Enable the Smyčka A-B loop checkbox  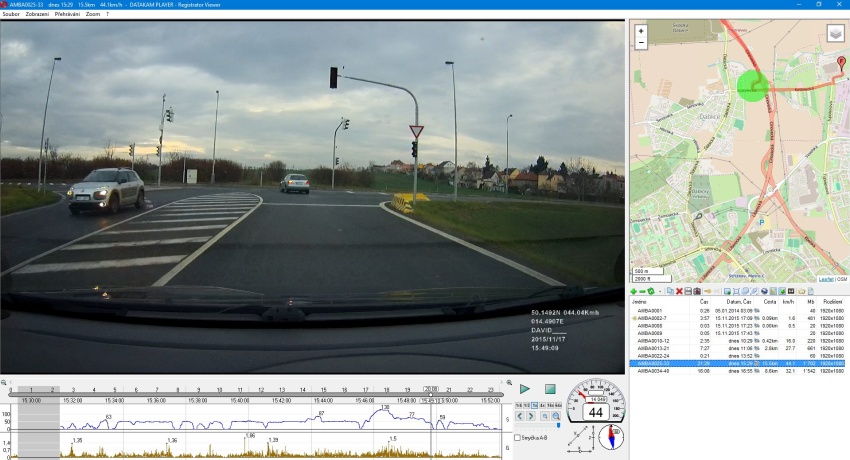point(517,437)
